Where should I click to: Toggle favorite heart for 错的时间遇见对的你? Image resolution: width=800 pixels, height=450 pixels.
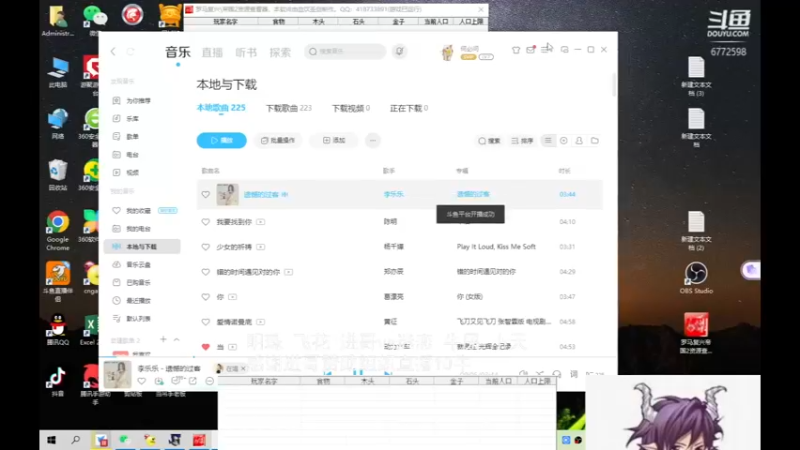206,272
